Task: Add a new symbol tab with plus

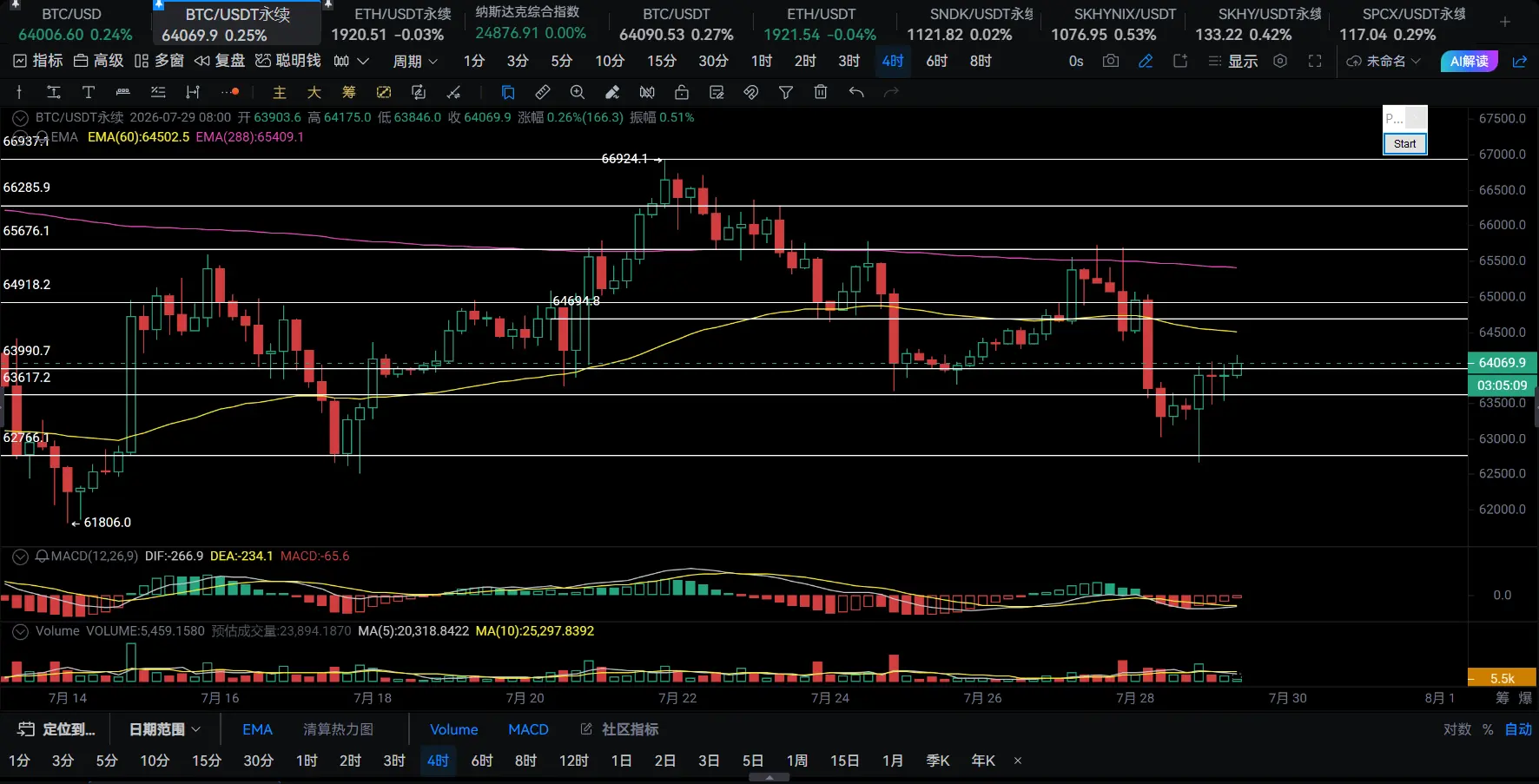Action: pyautogui.click(x=1505, y=22)
